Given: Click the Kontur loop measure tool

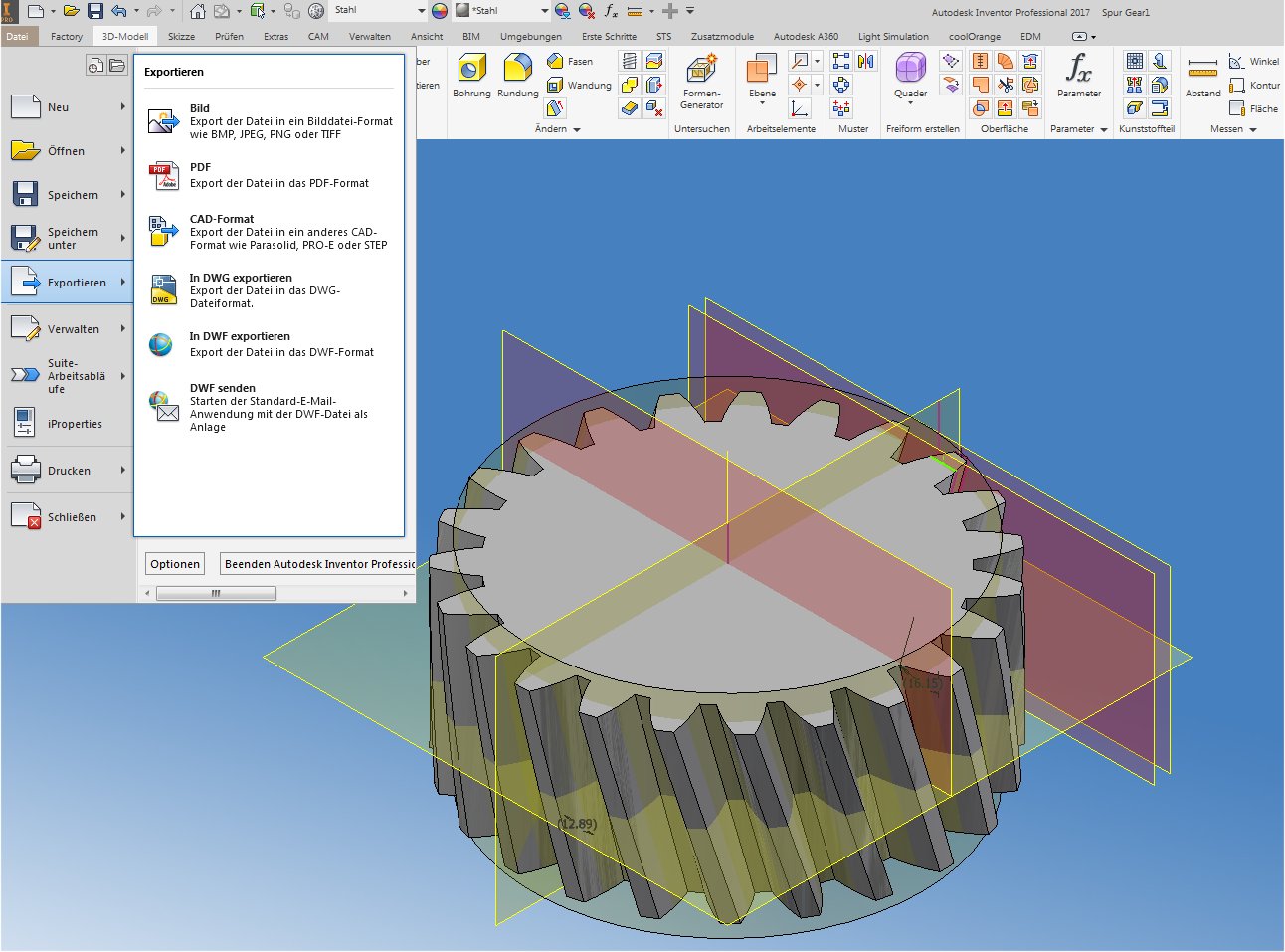Looking at the screenshot, I should 1254,85.
